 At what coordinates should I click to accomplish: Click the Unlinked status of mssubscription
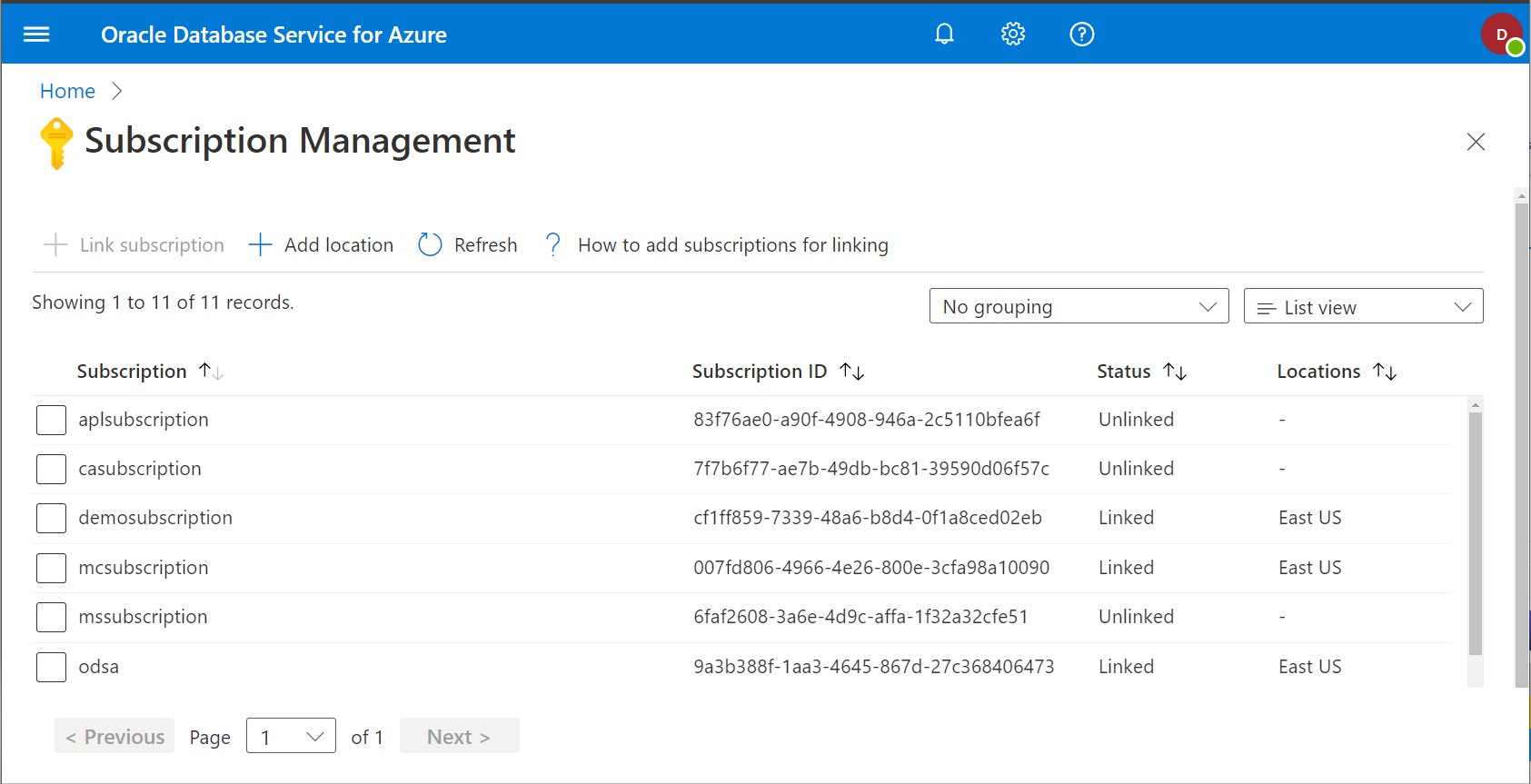click(x=1136, y=617)
